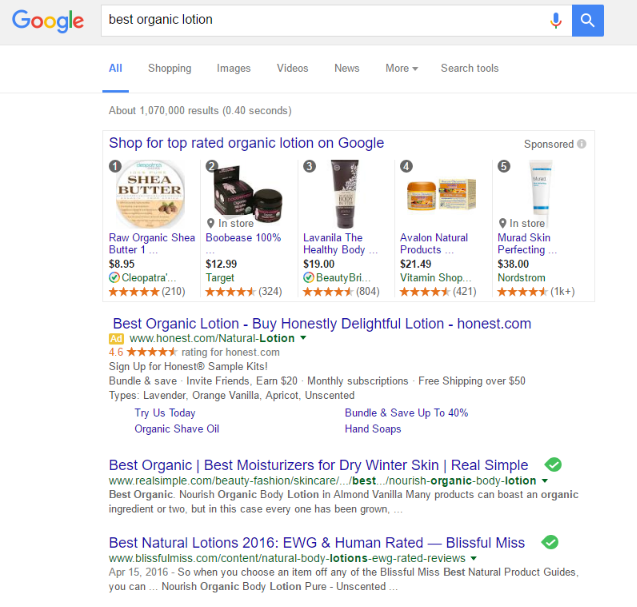Click the Boobease jar product image

pos(247,193)
